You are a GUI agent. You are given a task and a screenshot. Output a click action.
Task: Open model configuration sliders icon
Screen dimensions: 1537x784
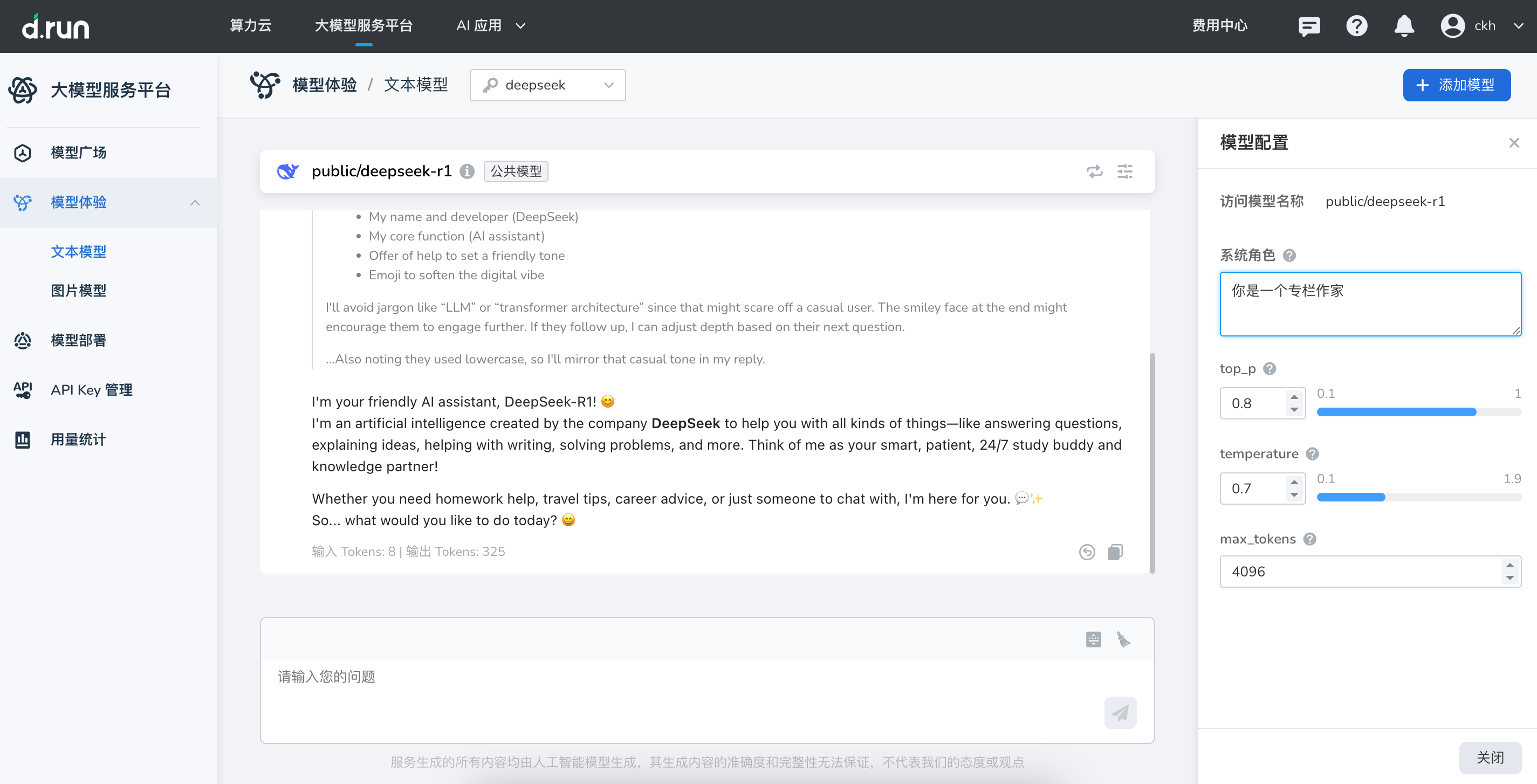pos(1125,171)
